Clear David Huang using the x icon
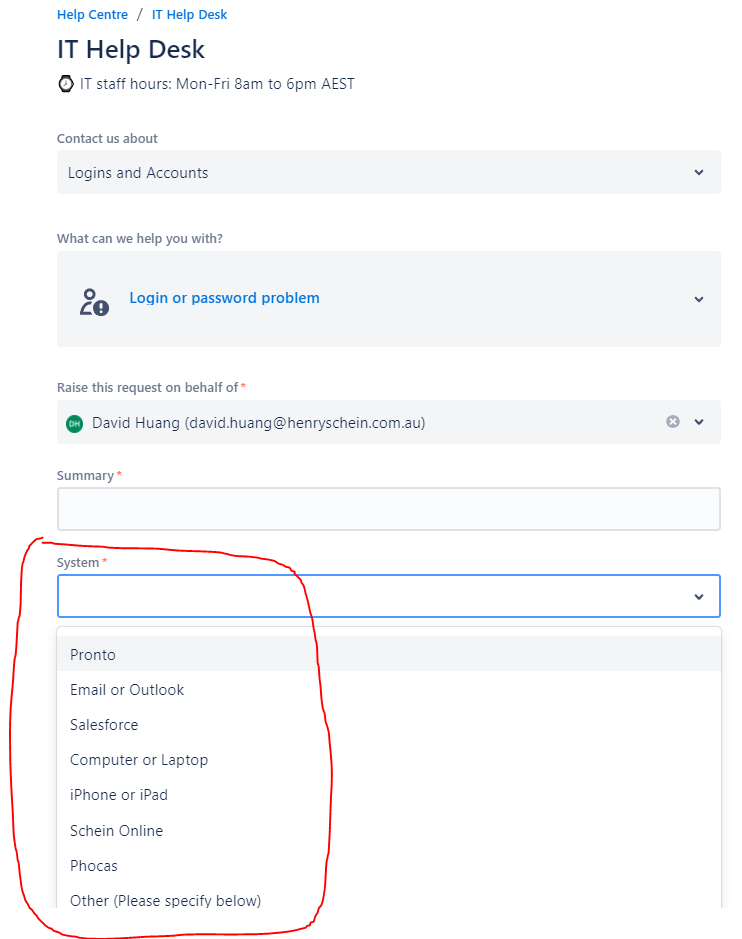Image resolution: width=742 pixels, height=939 pixels. coord(672,422)
